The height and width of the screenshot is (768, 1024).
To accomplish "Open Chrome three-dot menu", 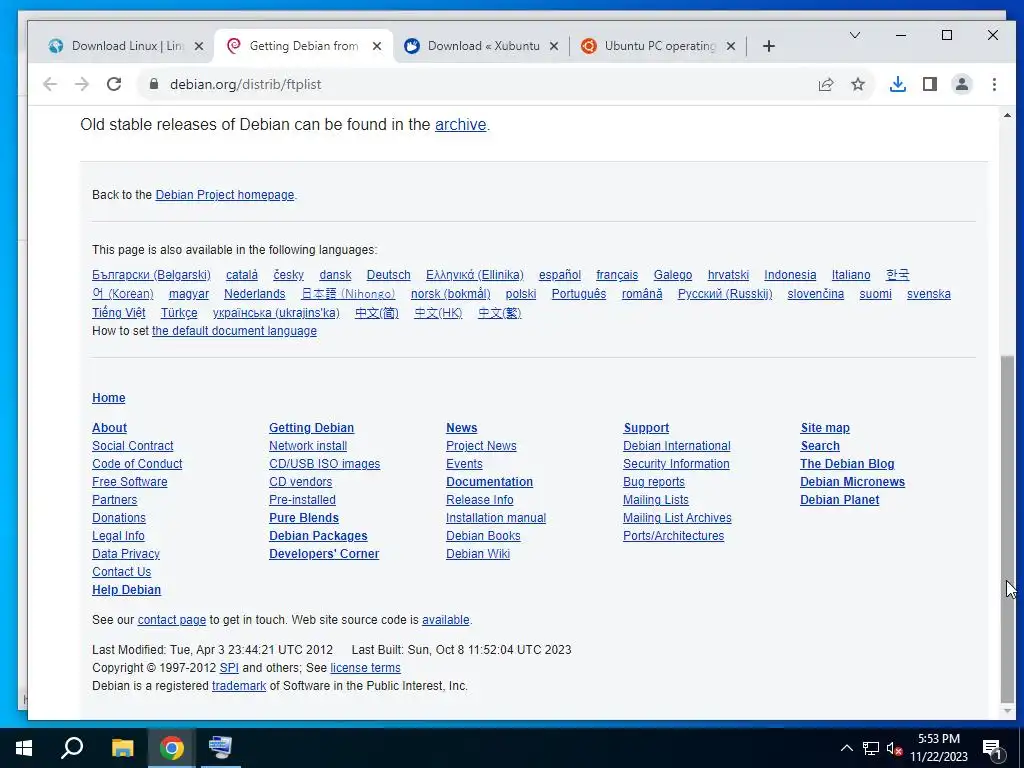I will coord(994,84).
